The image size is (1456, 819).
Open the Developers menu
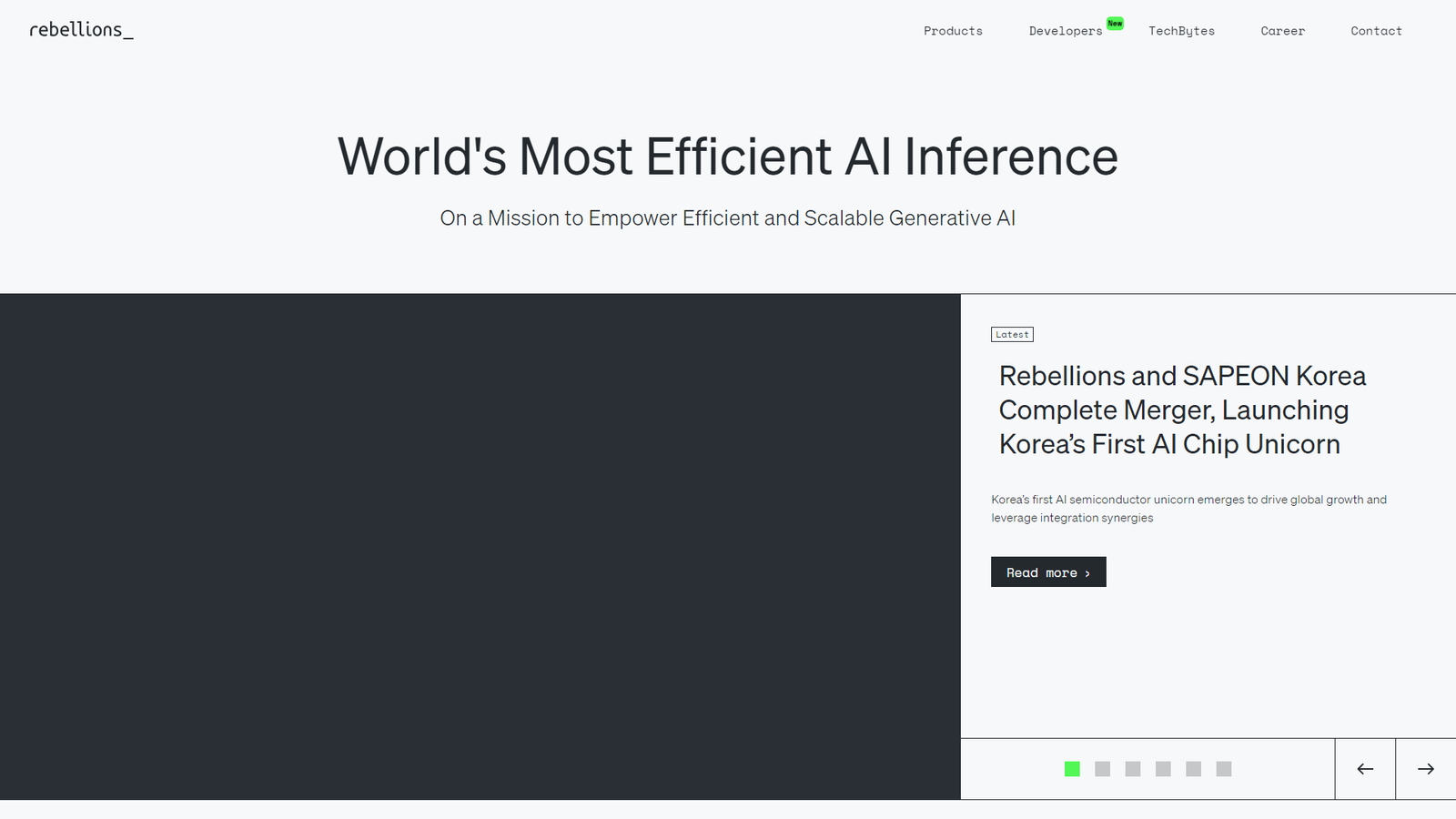(1066, 31)
